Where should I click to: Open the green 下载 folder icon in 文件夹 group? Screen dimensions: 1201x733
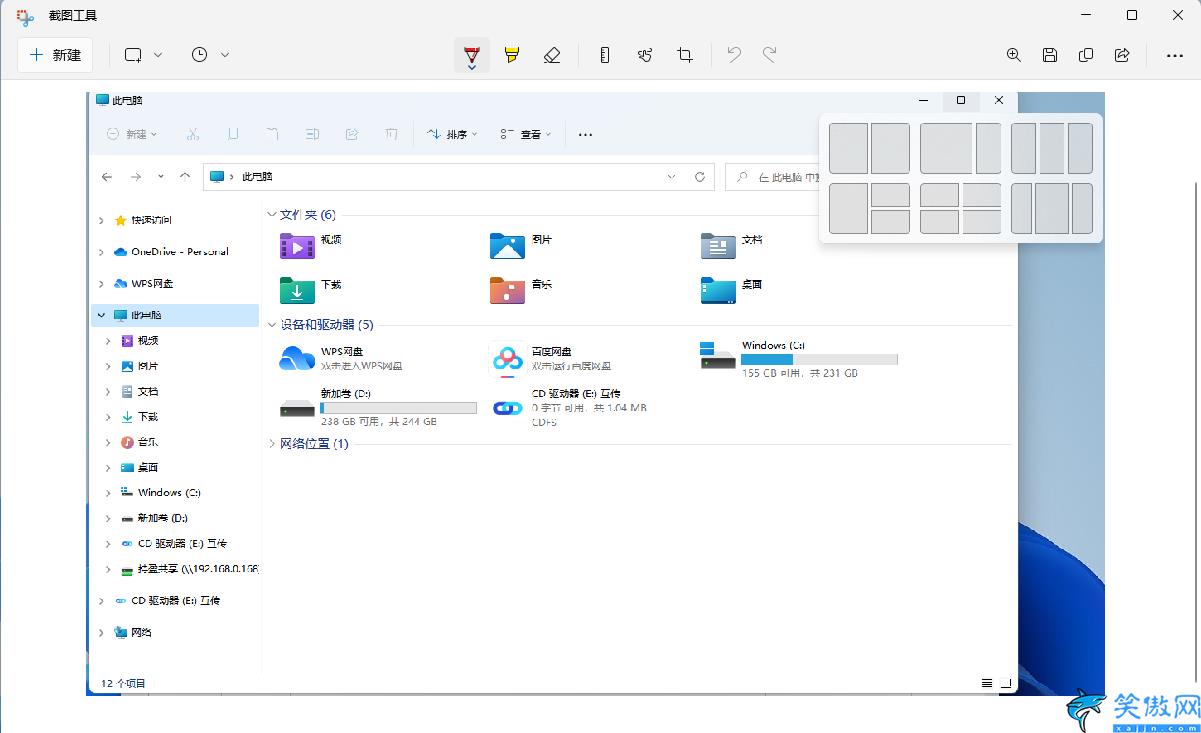297,290
